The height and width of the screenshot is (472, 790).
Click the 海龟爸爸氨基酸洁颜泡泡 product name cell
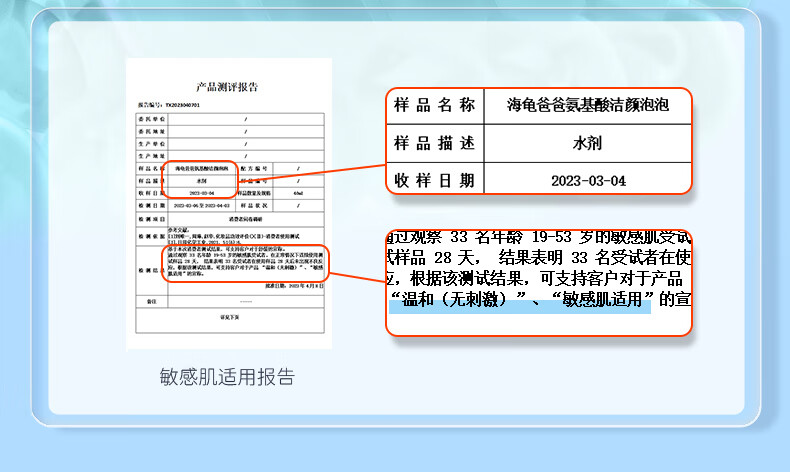click(x=587, y=105)
